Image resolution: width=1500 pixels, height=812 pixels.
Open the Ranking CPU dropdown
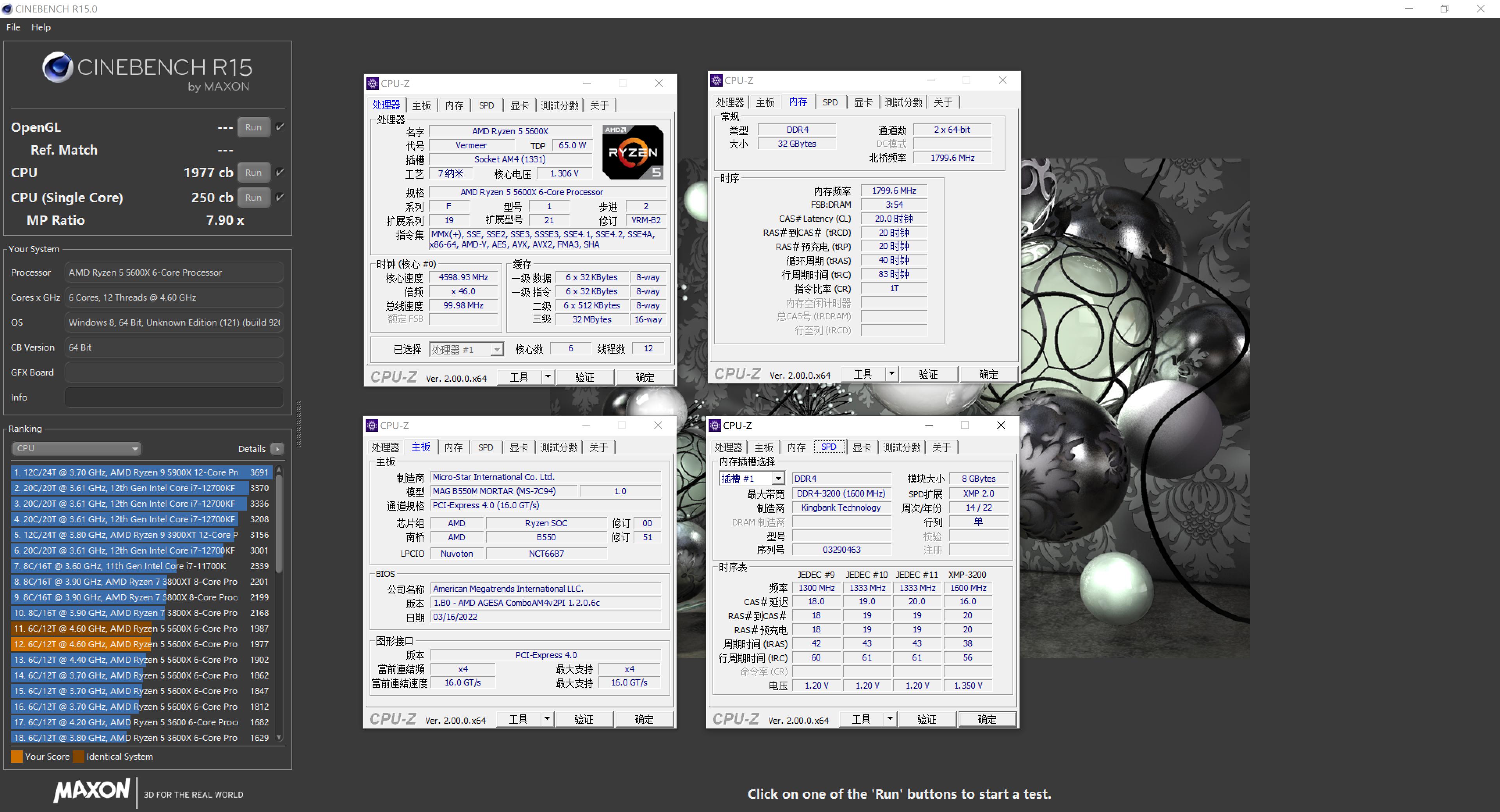tap(76, 449)
